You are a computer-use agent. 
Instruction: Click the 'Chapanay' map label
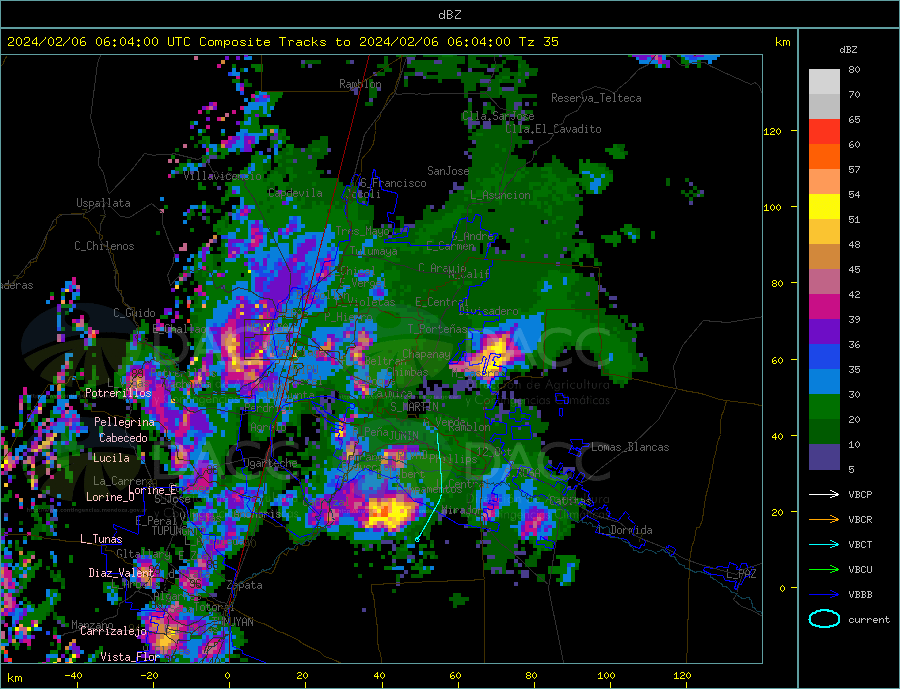click(x=426, y=354)
